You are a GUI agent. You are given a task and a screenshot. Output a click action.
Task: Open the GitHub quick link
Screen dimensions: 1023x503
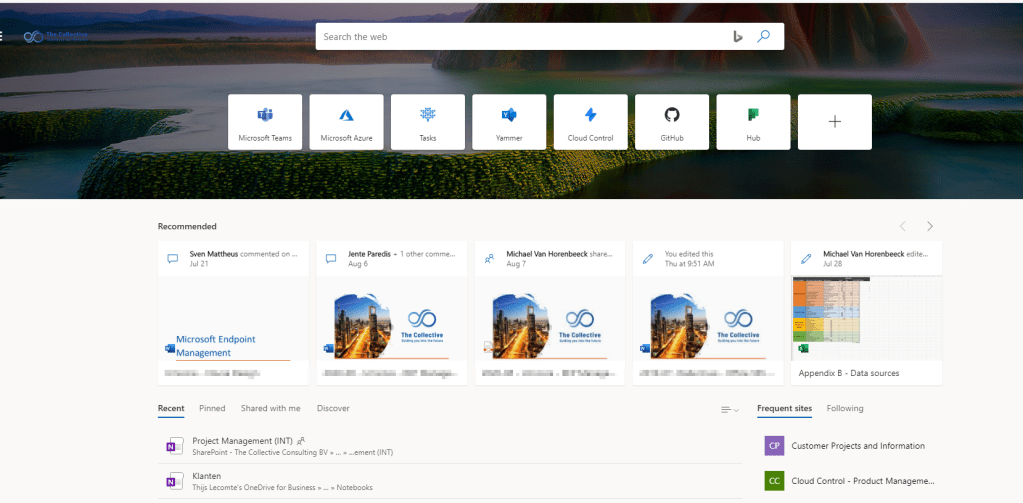[x=672, y=122]
